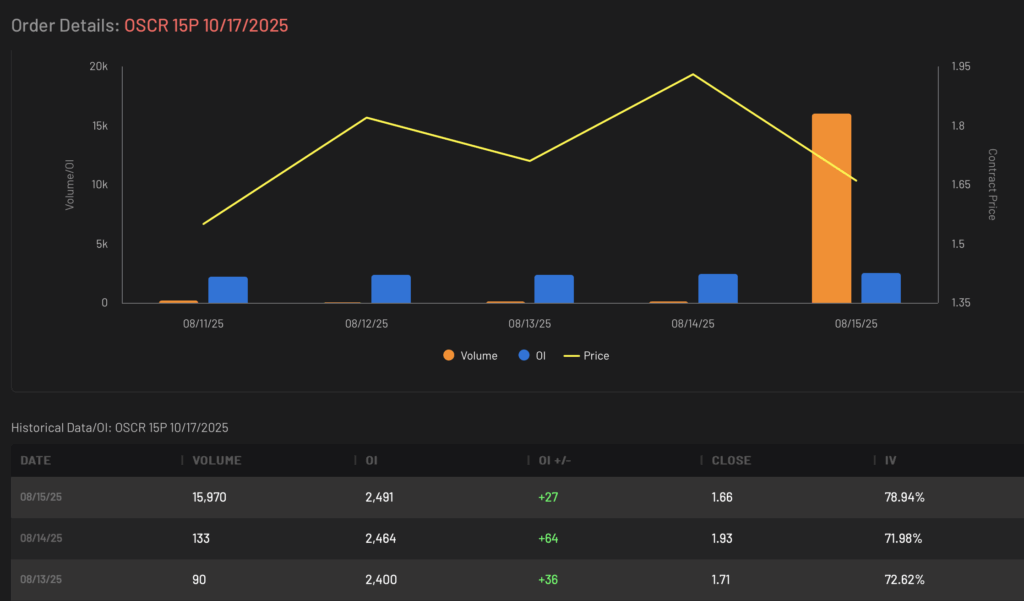The height and width of the screenshot is (601, 1024).
Task: Select the 08/15/25 date cell
Action: (41, 497)
